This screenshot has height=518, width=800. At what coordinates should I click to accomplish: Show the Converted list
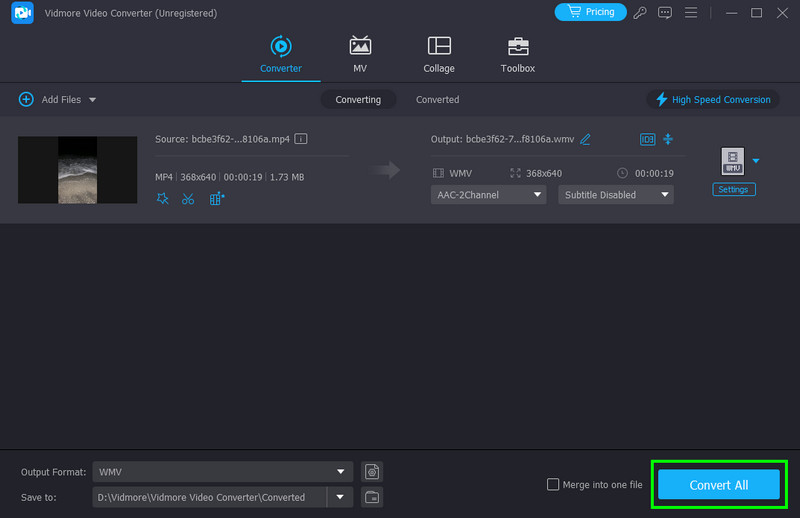click(x=437, y=100)
